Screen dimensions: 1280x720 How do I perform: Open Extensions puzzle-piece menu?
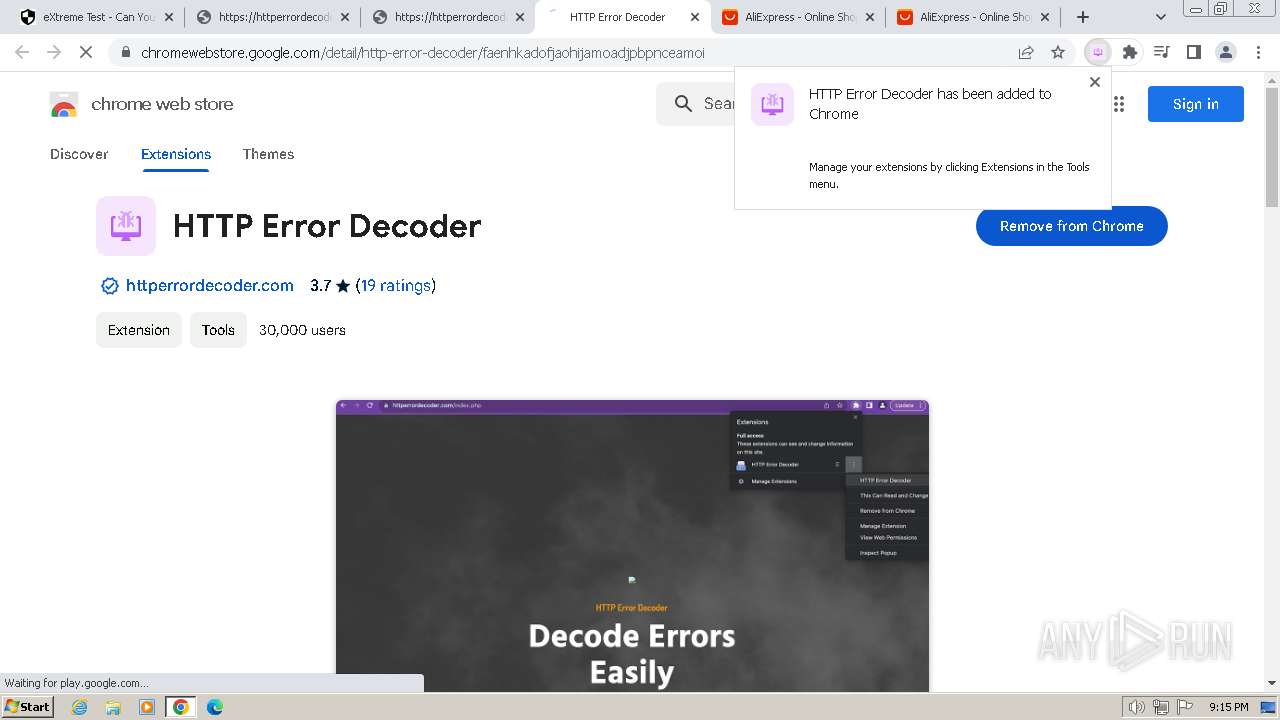click(x=1130, y=52)
